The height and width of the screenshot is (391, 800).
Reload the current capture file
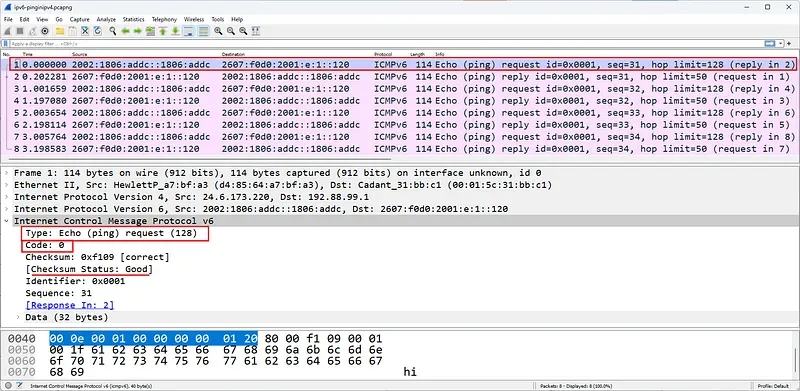click(x=97, y=32)
